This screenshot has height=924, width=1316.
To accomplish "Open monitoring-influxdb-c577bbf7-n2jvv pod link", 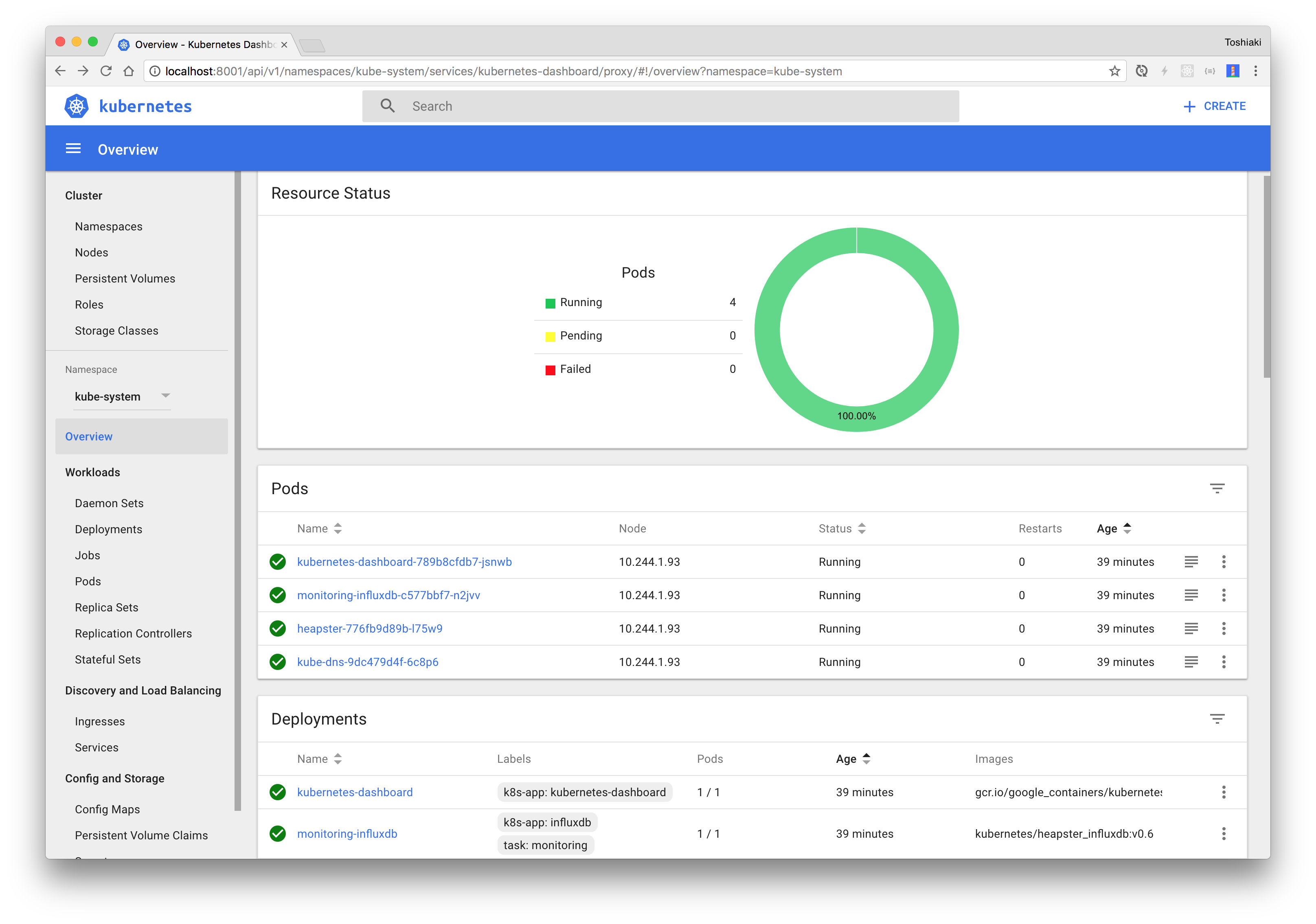I will click(x=388, y=595).
